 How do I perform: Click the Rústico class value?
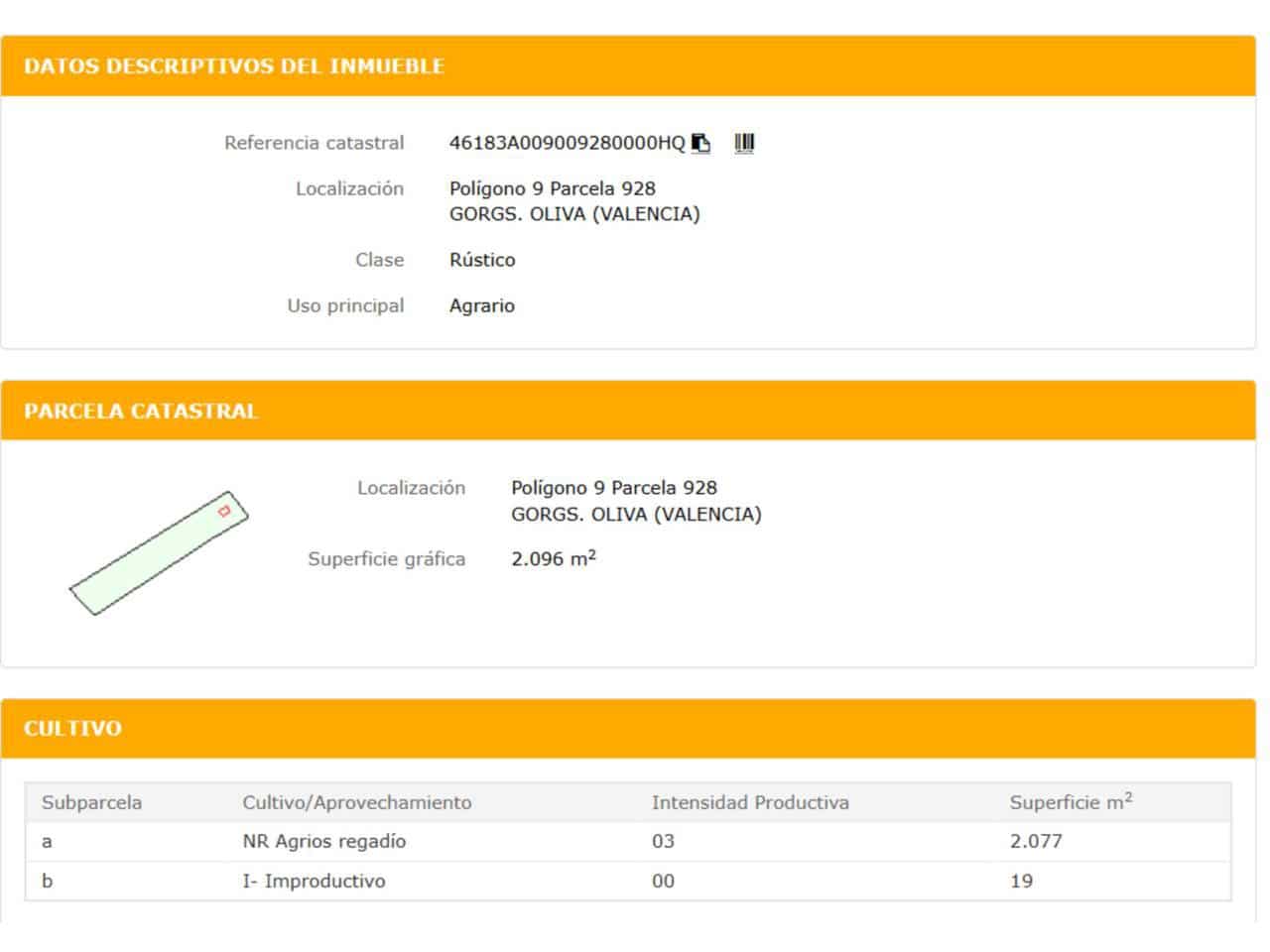pyautogui.click(x=482, y=260)
